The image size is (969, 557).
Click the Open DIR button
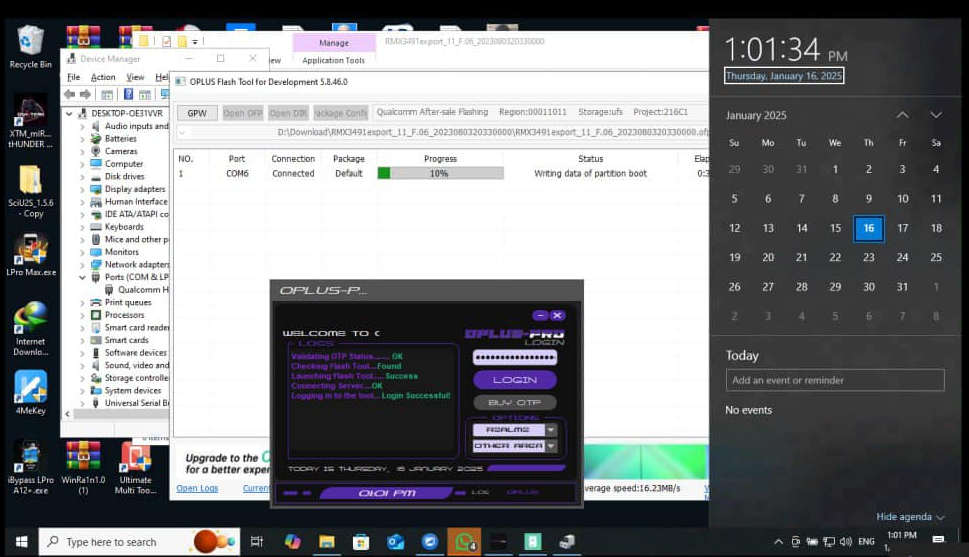[288, 113]
